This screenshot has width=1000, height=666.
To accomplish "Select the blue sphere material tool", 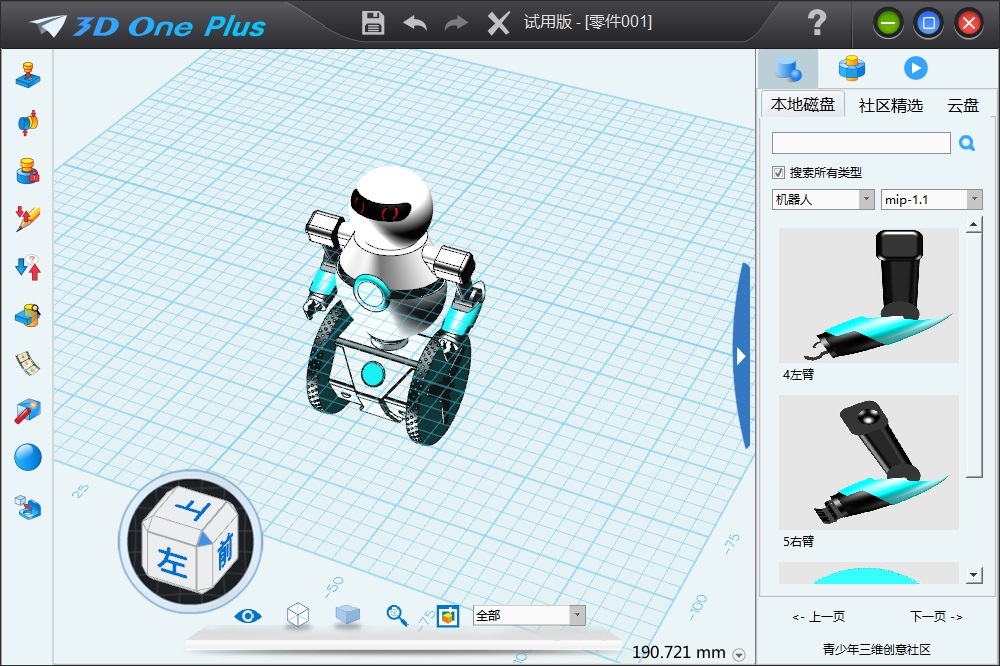I will (x=27, y=457).
